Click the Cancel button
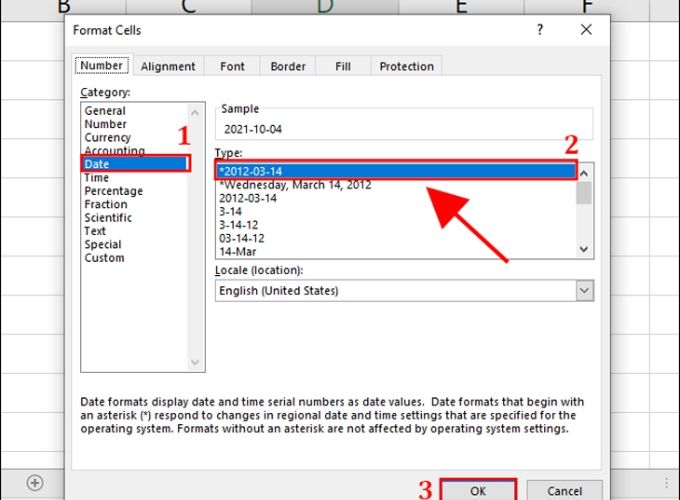Viewport: 680px width, 500px height. [x=564, y=490]
